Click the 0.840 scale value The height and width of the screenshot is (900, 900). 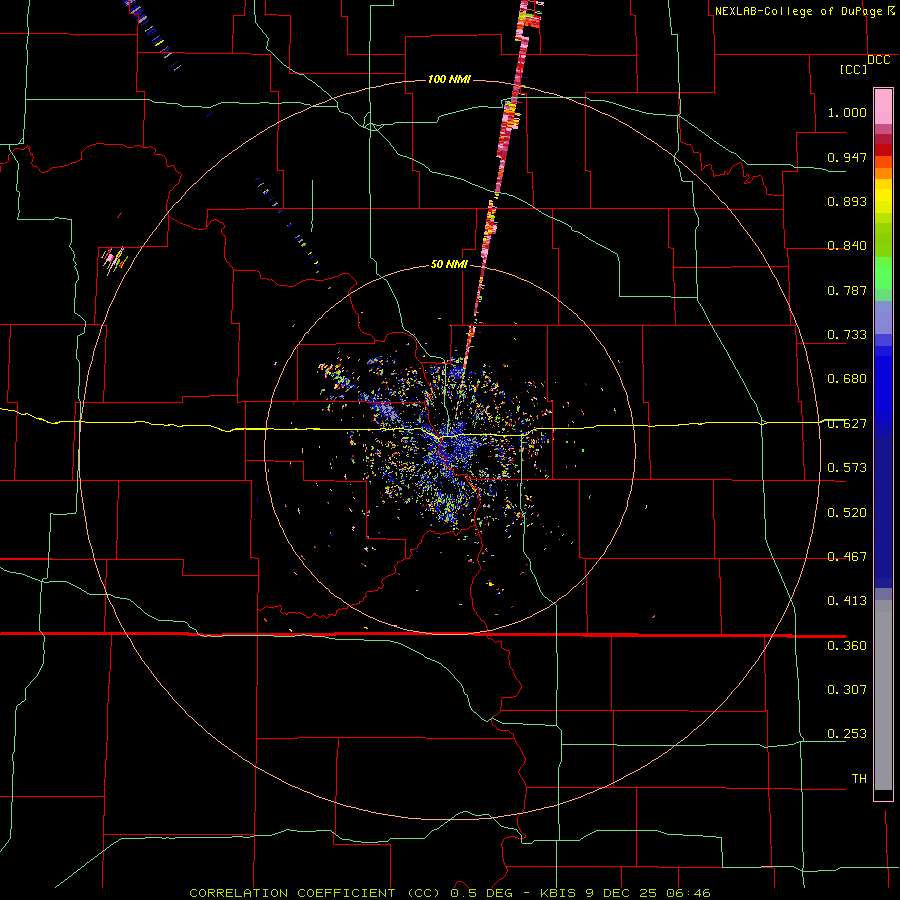[x=847, y=246]
